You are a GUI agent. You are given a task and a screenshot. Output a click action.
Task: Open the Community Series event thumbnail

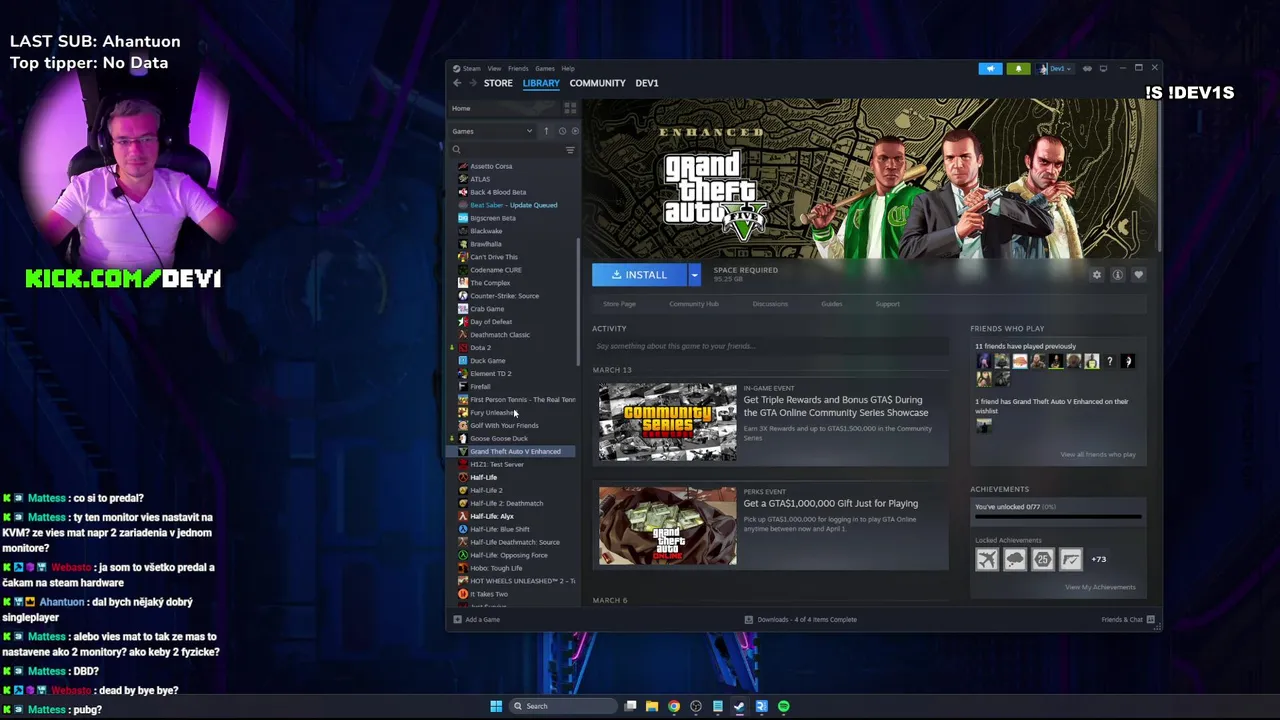(667, 422)
